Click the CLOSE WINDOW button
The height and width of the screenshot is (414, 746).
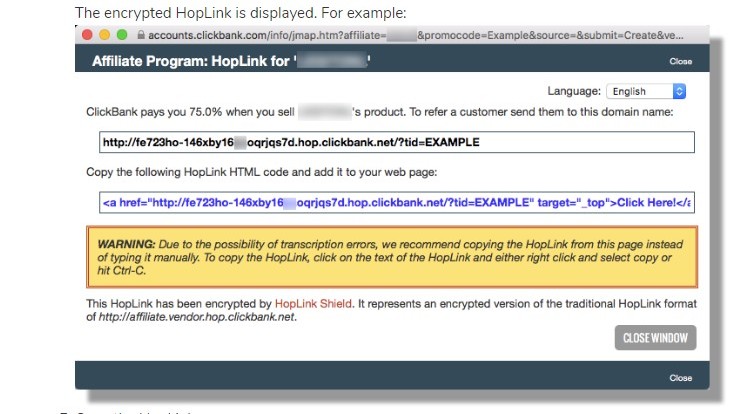click(x=655, y=338)
